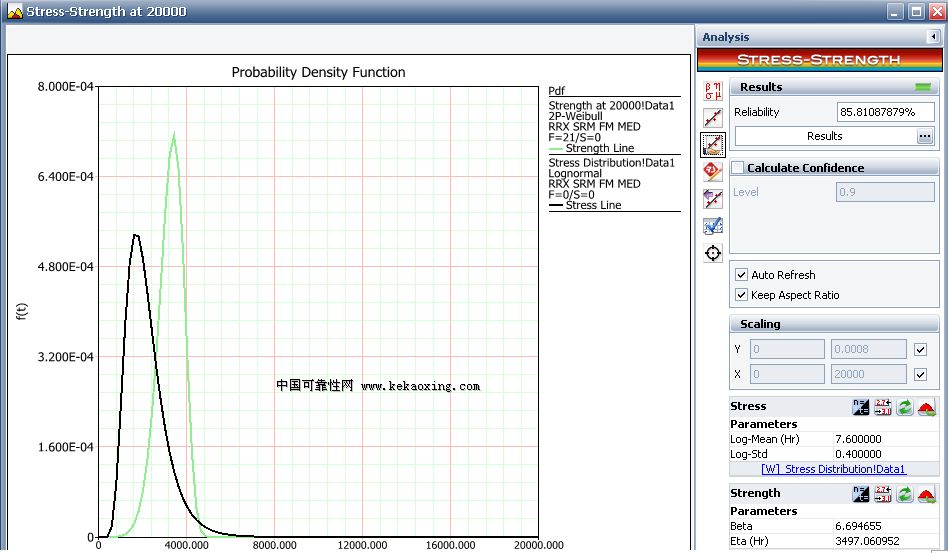Click the Analysis panel title

click(x=726, y=37)
